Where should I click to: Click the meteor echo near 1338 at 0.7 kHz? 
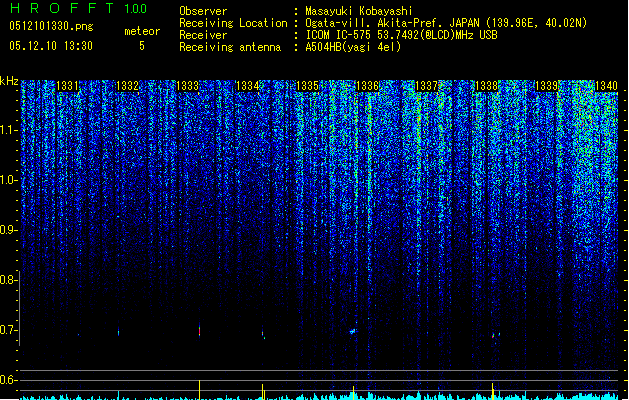point(494,335)
